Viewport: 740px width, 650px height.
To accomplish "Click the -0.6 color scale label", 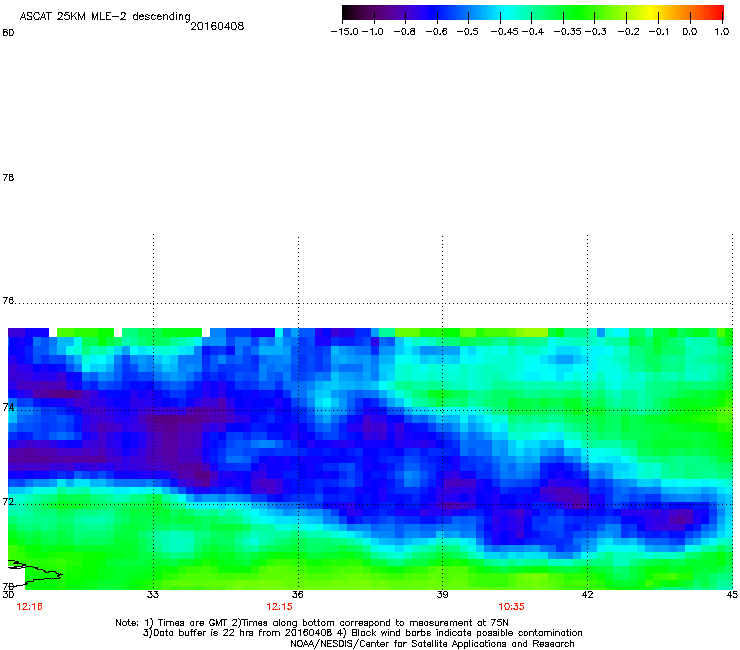I will (x=436, y=32).
